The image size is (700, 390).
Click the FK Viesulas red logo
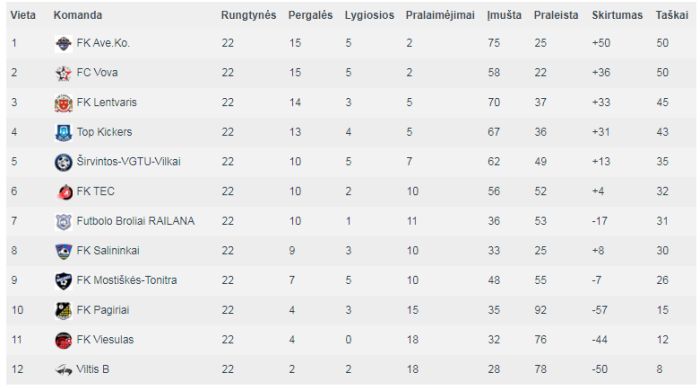click(63, 340)
